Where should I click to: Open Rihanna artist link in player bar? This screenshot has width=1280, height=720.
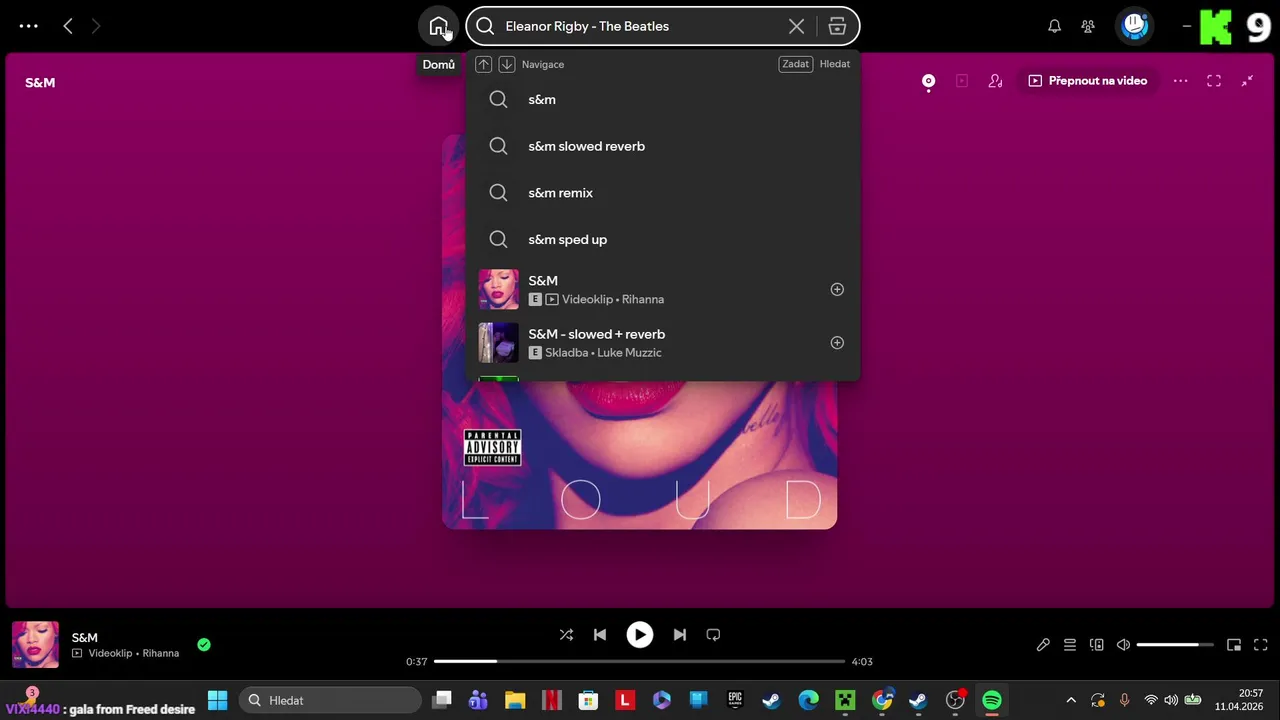160,653
